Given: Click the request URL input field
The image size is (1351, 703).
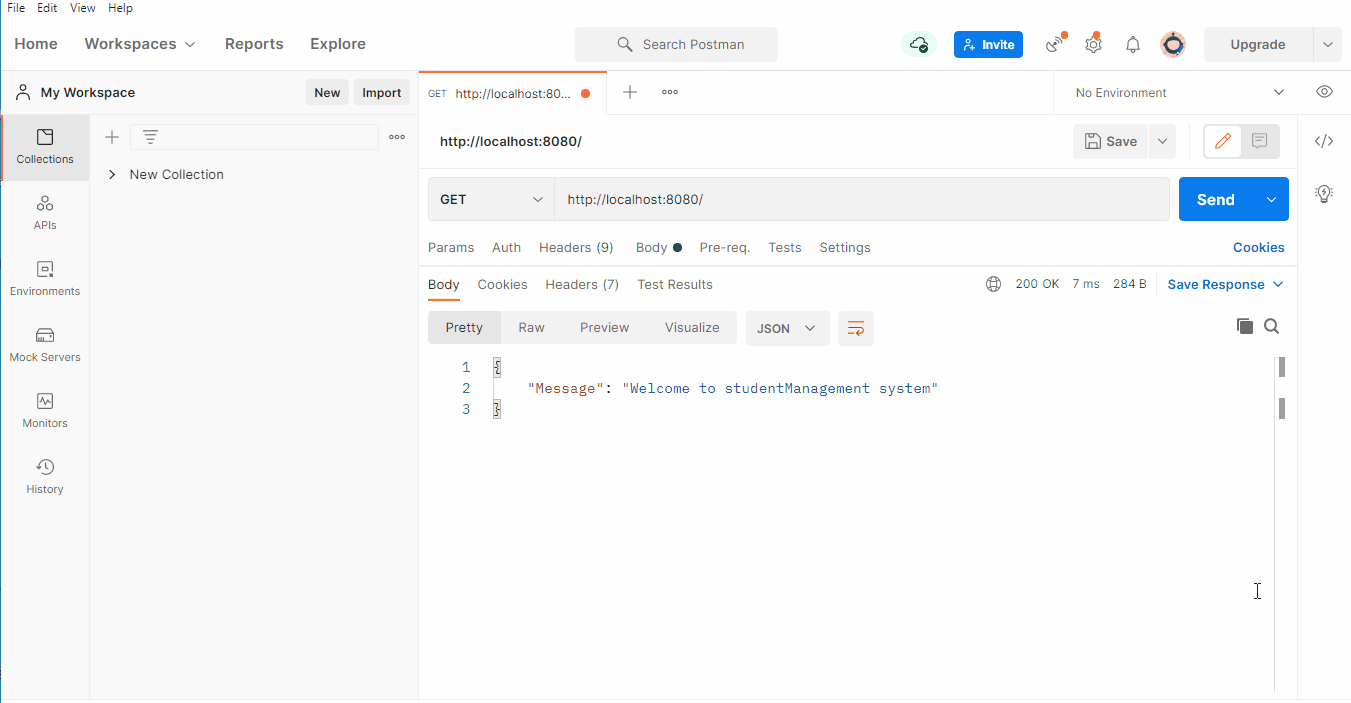Looking at the screenshot, I should [862, 199].
